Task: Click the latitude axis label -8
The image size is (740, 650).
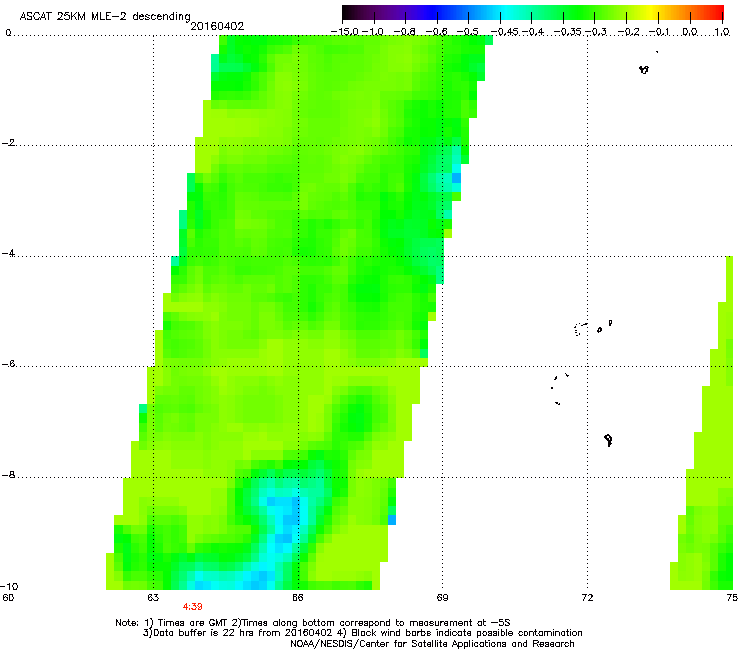Action: pos(9,475)
